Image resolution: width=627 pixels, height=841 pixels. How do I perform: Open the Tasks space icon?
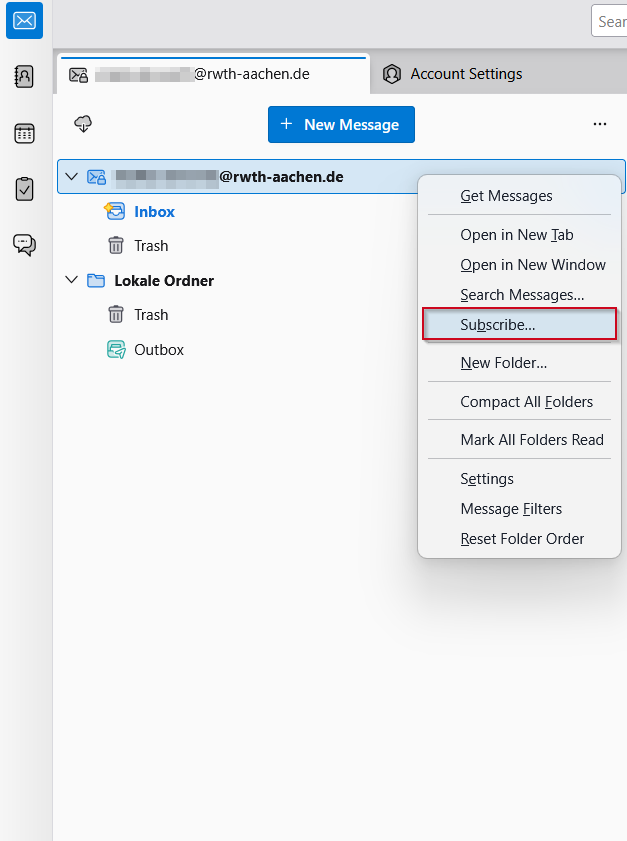[24, 189]
